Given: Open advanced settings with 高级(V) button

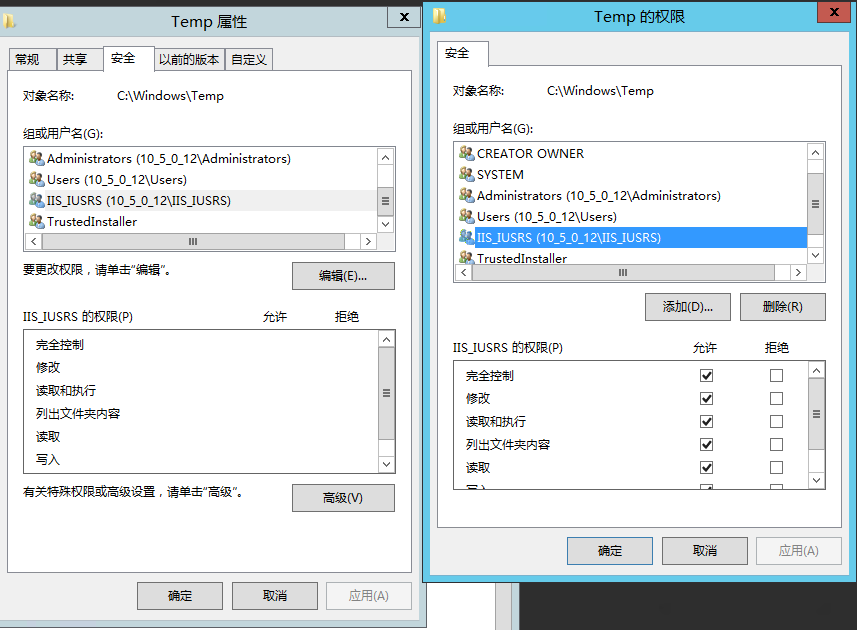Looking at the screenshot, I should [x=343, y=498].
